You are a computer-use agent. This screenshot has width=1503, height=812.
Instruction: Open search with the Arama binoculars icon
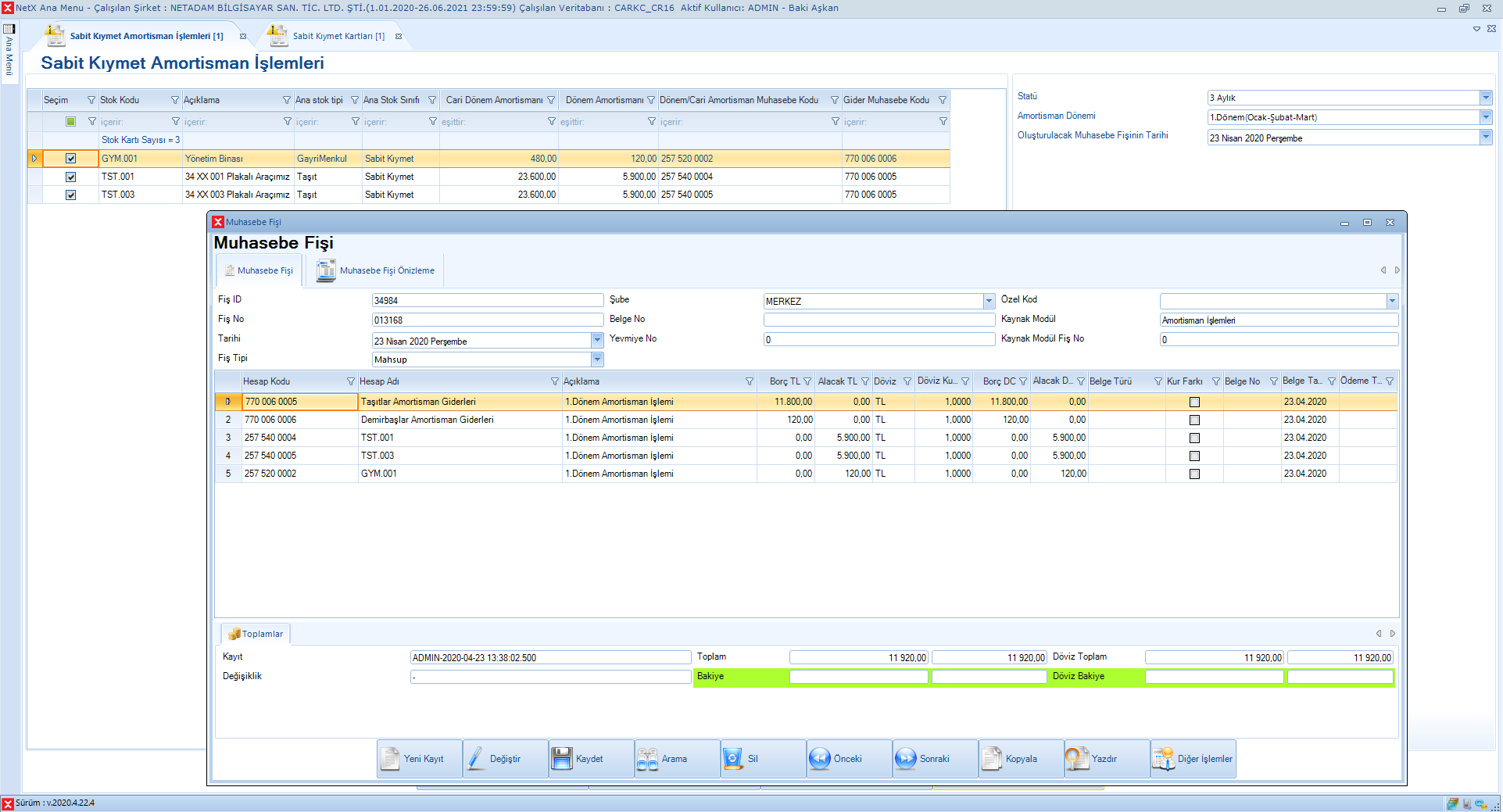[647, 759]
